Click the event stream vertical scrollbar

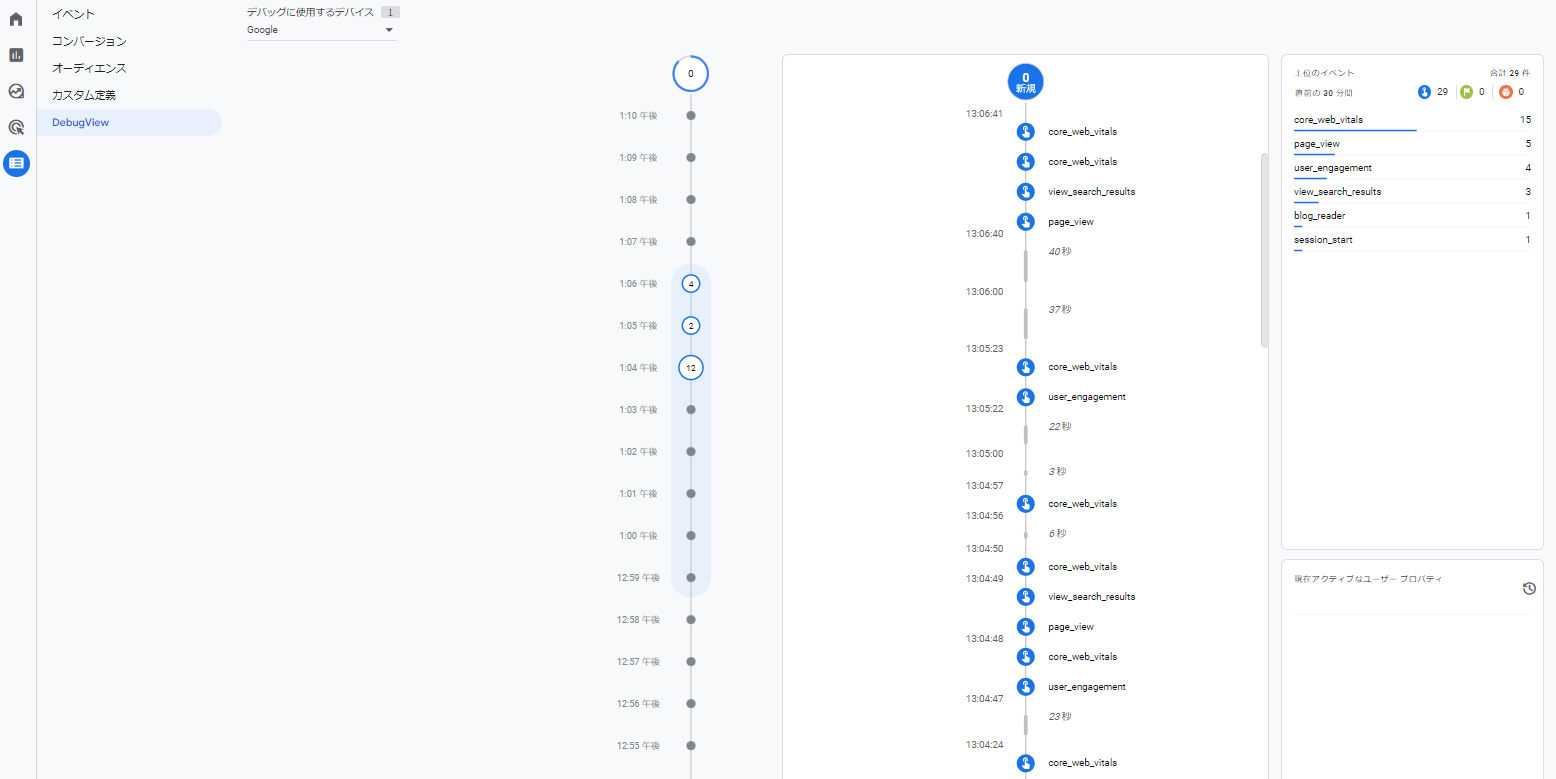pos(1264,250)
